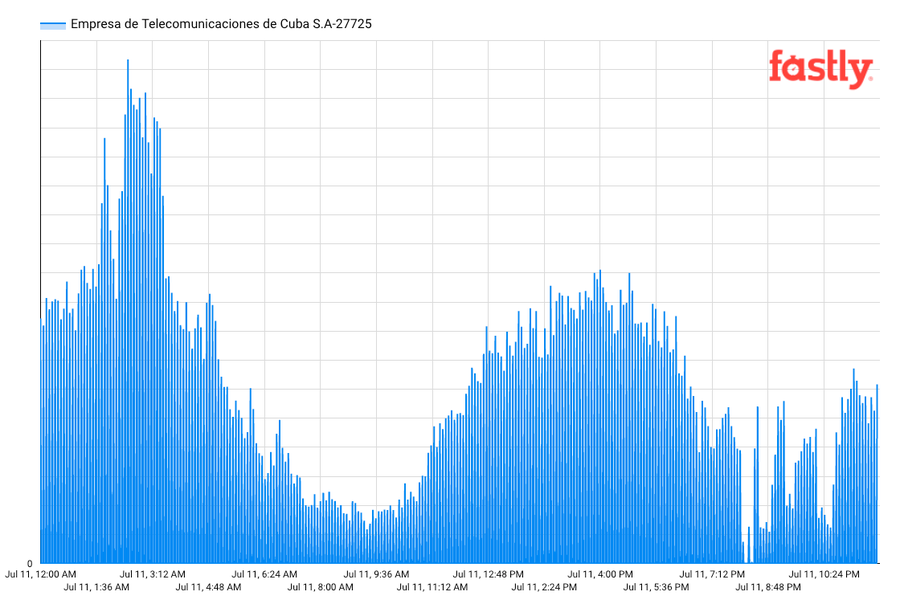Viewport: 900px width, 604px height.
Task: Click the Jul 11, 5:36 PM axis label
Action: click(656, 587)
